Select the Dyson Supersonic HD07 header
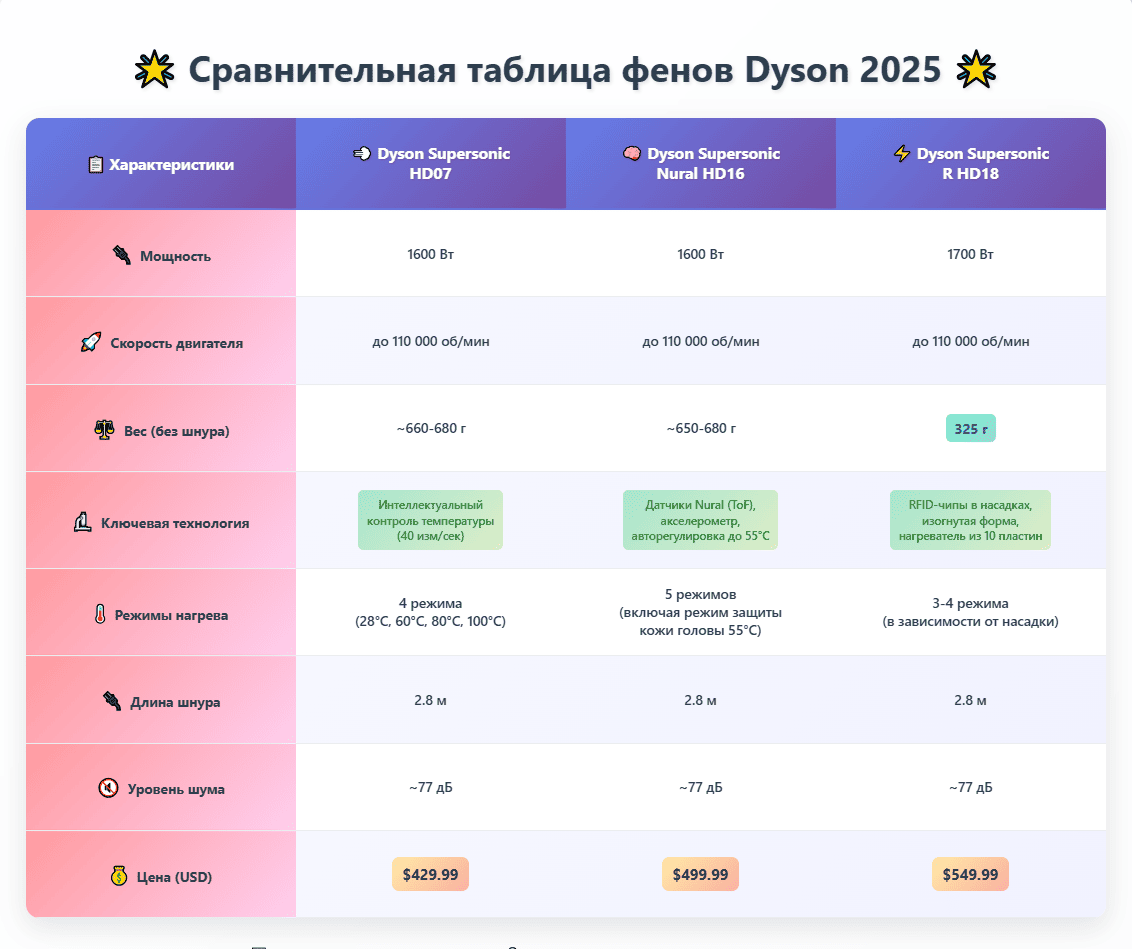The width and height of the screenshot is (1132, 949). [x=431, y=164]
